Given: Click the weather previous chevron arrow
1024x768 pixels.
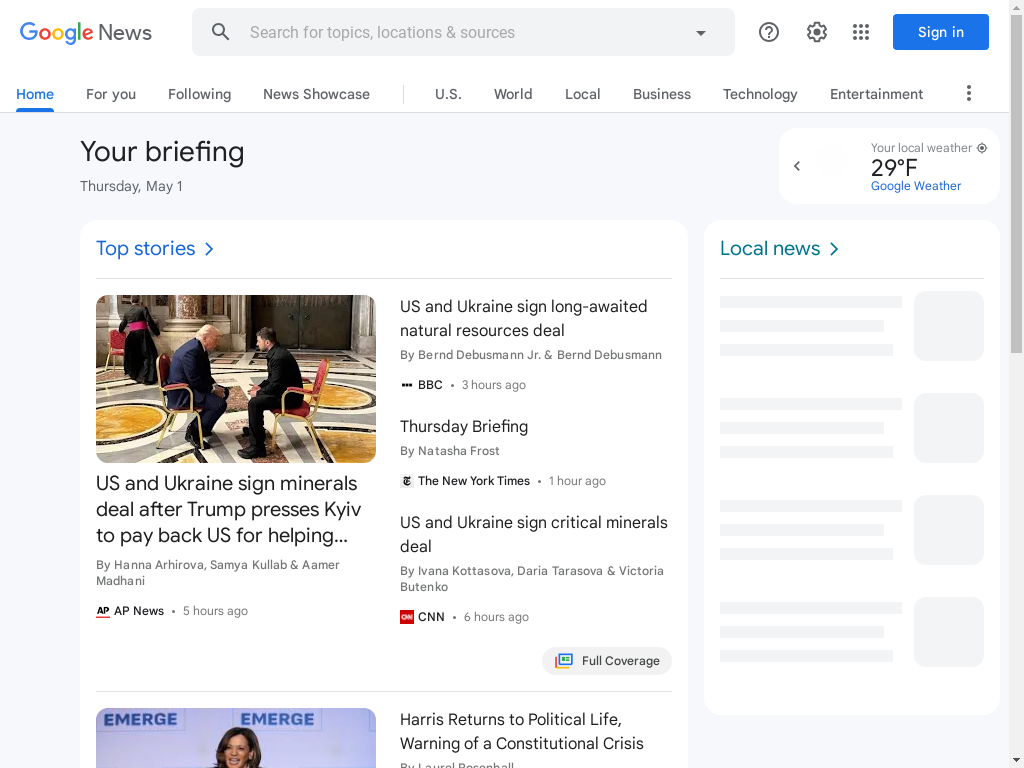Looking at the screenshot, I should click(797, 166).
